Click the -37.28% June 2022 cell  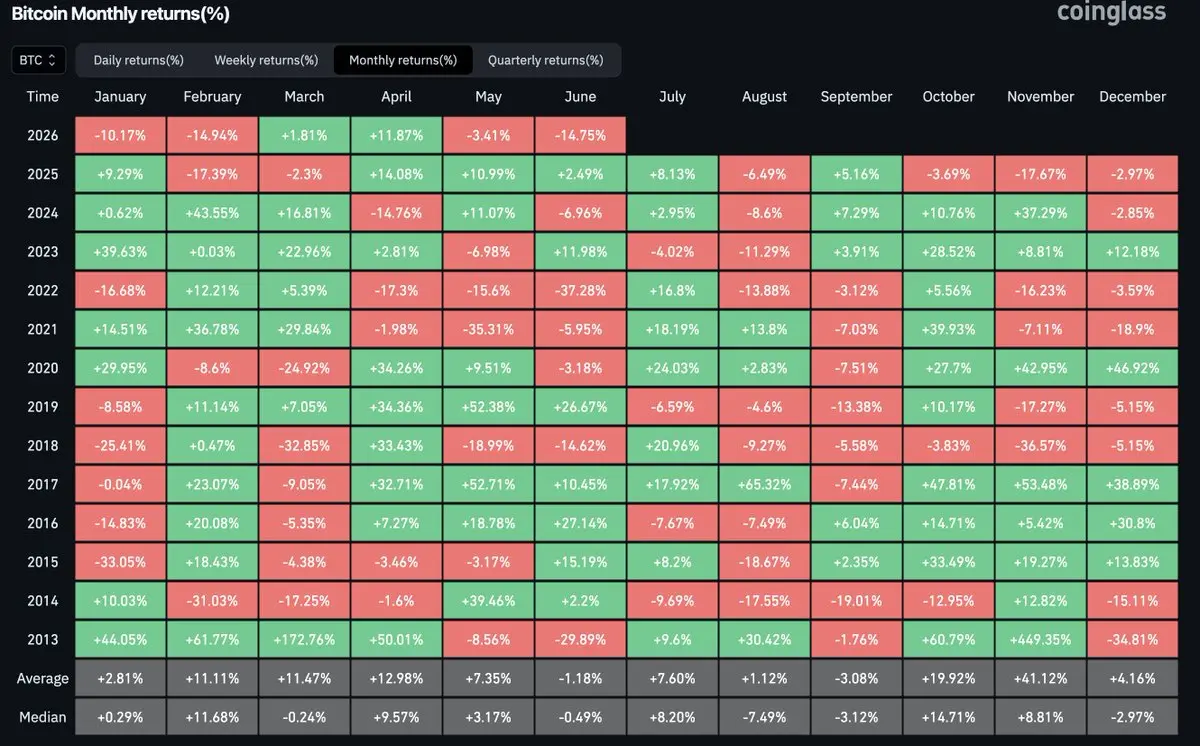pyautogui.click(x=580, y=291)
